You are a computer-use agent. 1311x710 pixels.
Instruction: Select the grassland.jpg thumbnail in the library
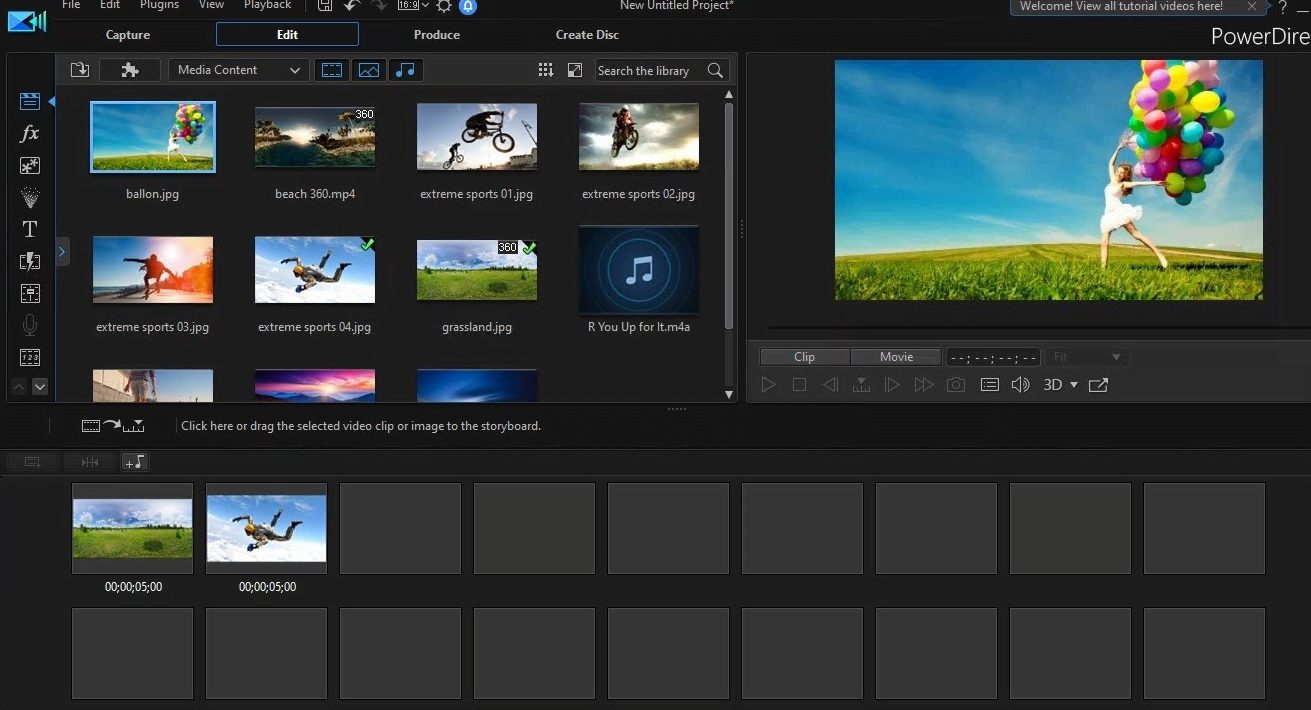pyautogui.click(x=477, y=270)
